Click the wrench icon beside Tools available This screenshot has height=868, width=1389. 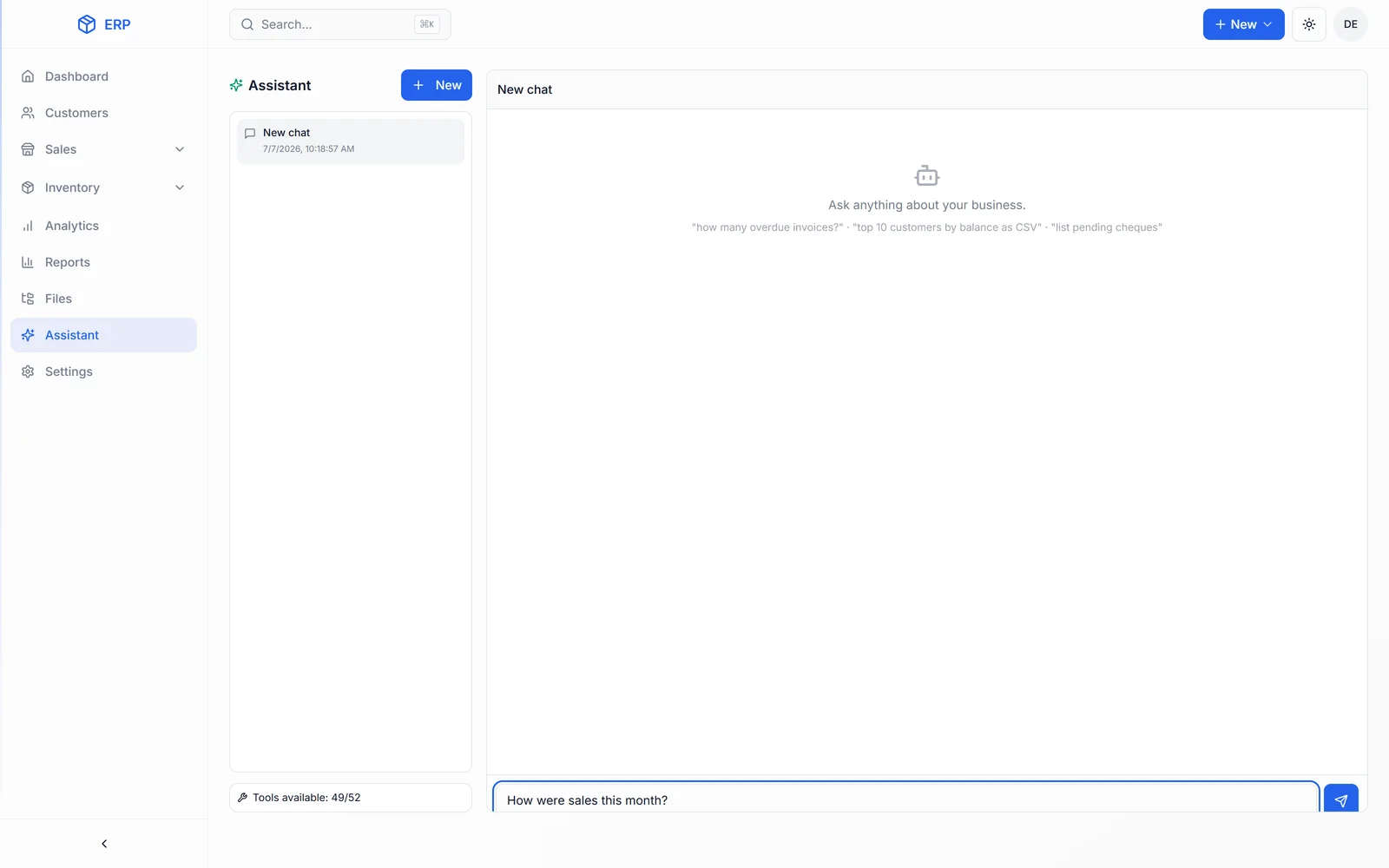(243, 798)
